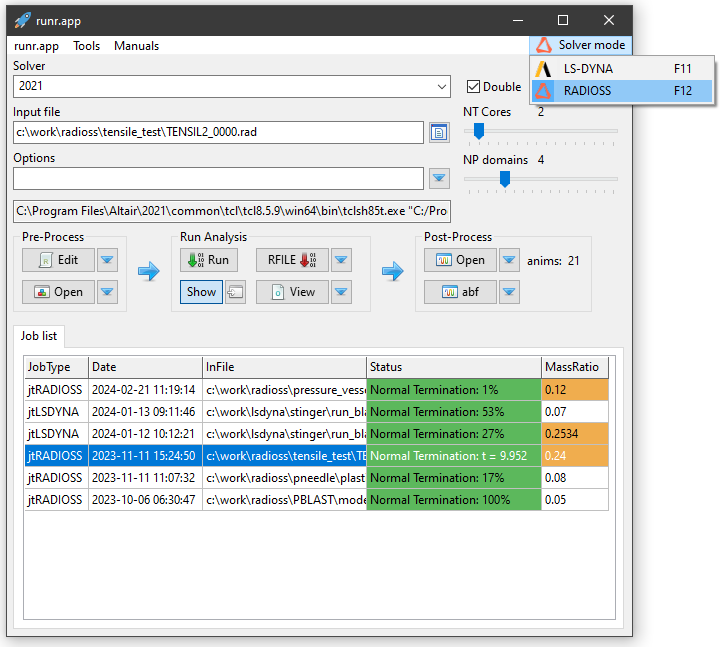The image size is (720, 647).
Task: Click status cell 'Normal Termination: 53%'
Action: click(x=454, y=412)
